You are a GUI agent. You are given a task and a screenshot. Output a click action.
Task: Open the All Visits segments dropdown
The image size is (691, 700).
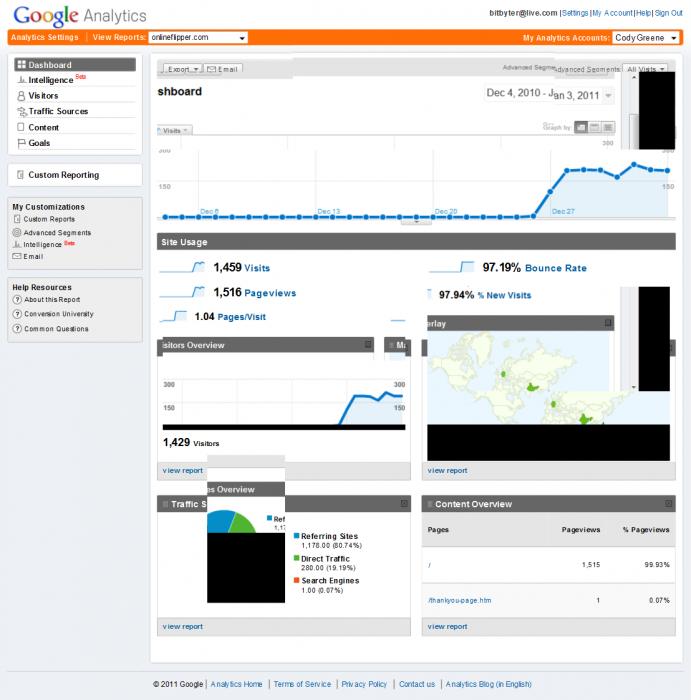click(645, 69)
